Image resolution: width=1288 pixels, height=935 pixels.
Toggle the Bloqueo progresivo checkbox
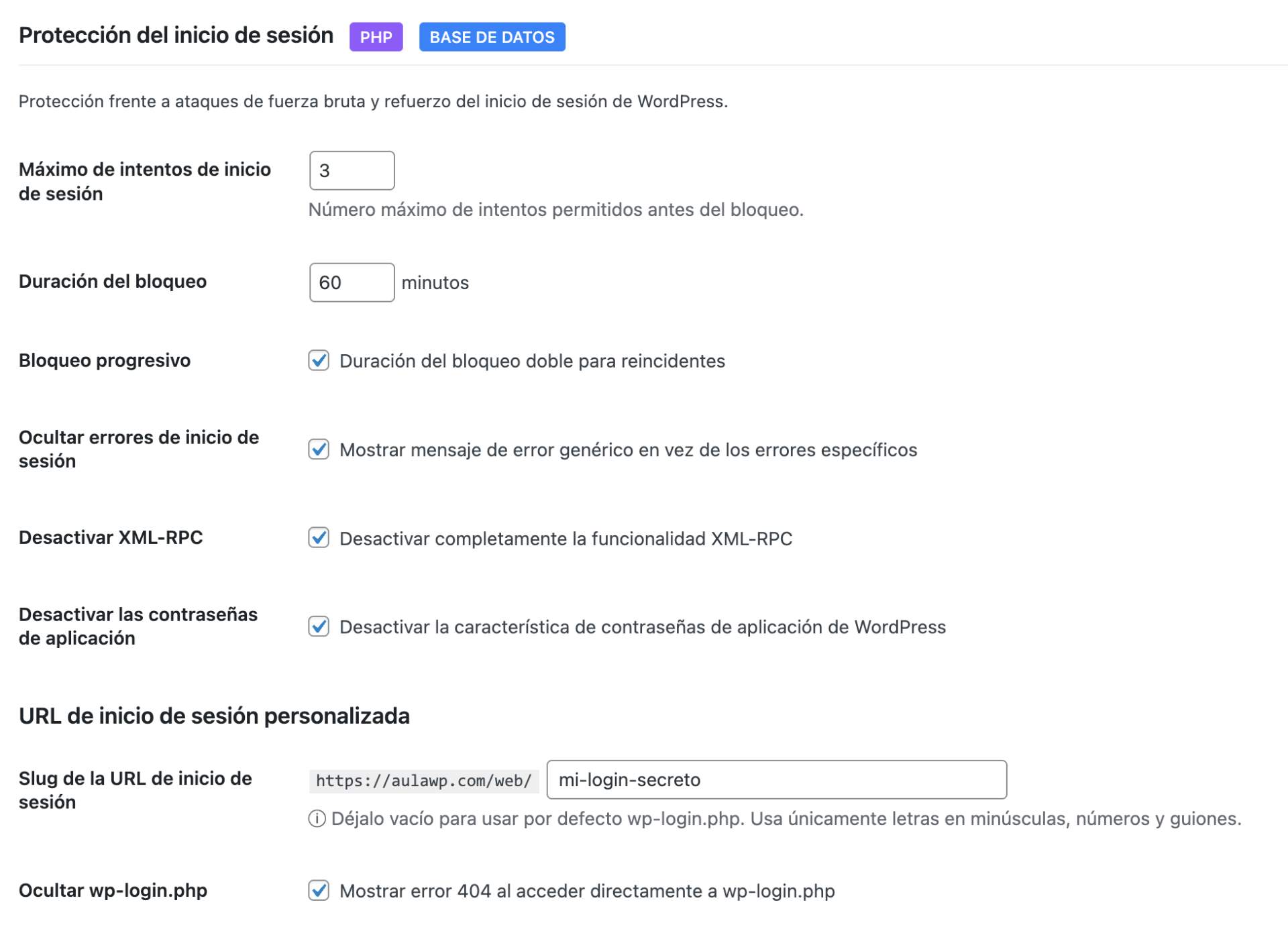[319, 361]
